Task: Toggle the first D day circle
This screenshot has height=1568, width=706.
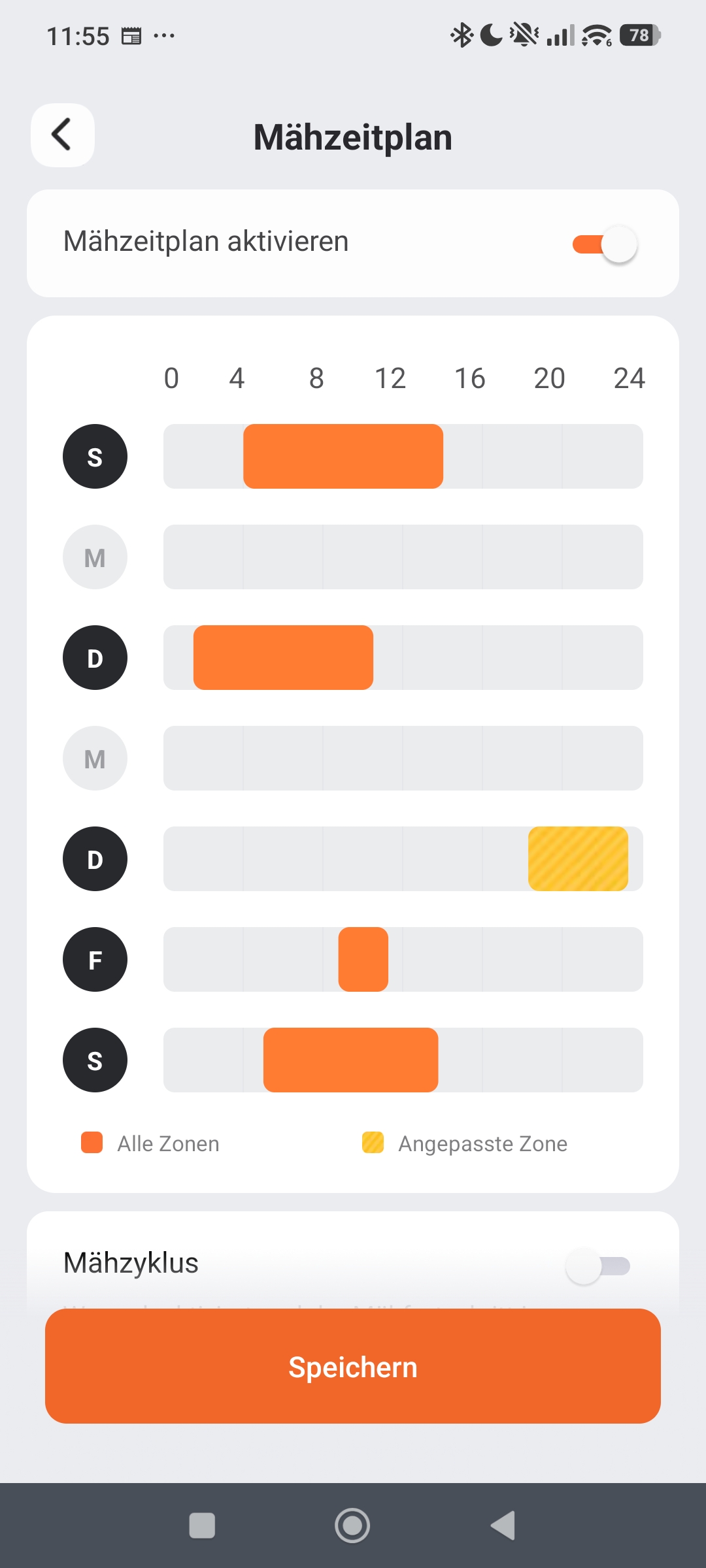Action: coord(95,658)
